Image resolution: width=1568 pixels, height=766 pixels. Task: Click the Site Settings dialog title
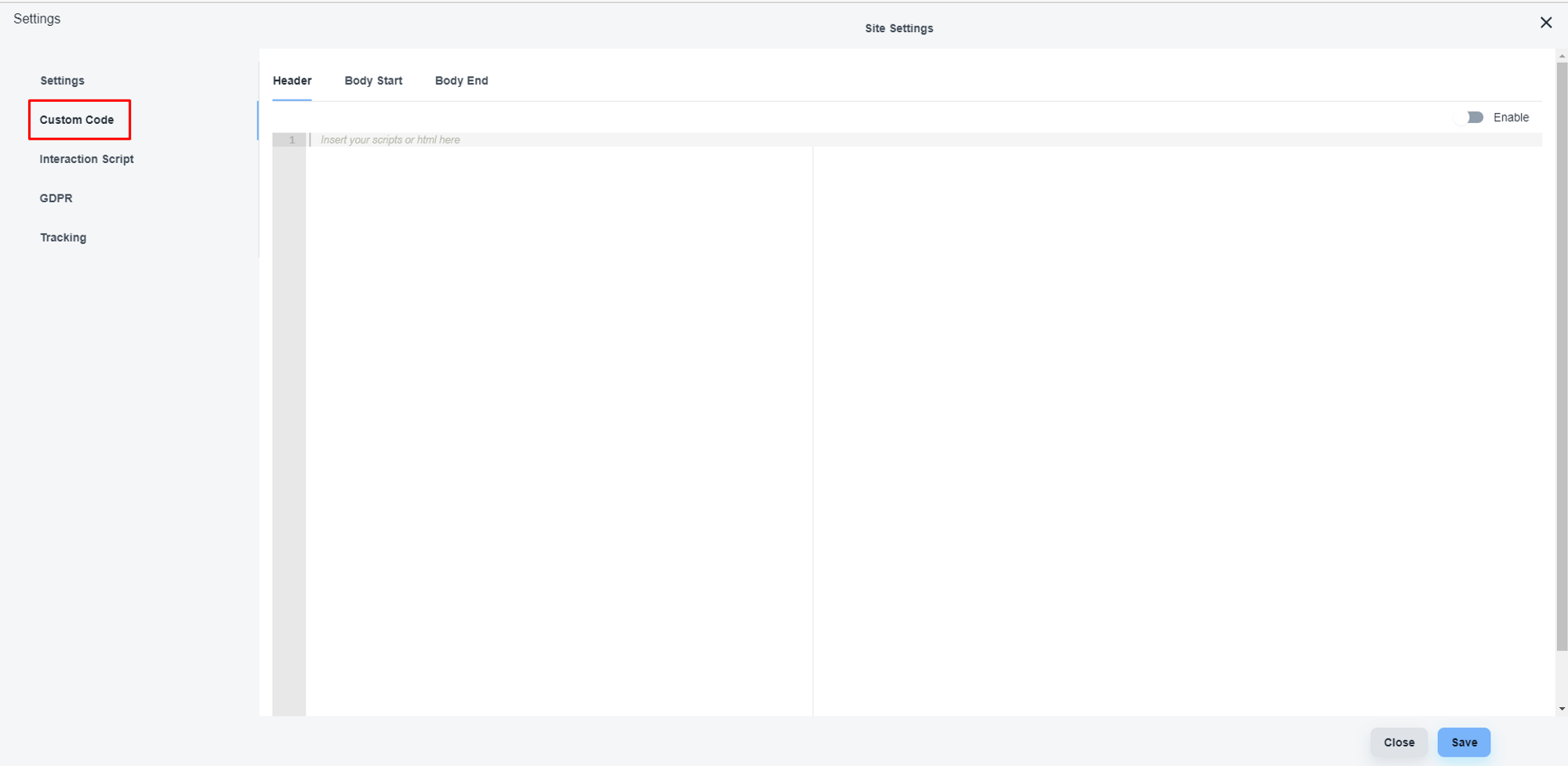(898, 28)
